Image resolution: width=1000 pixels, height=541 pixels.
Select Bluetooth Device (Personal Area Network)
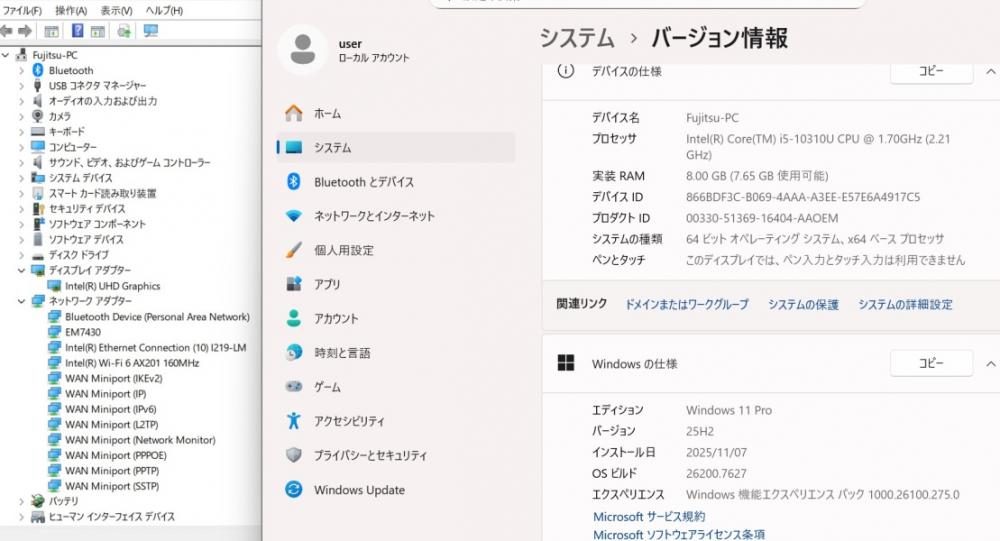tap(158, 316)
